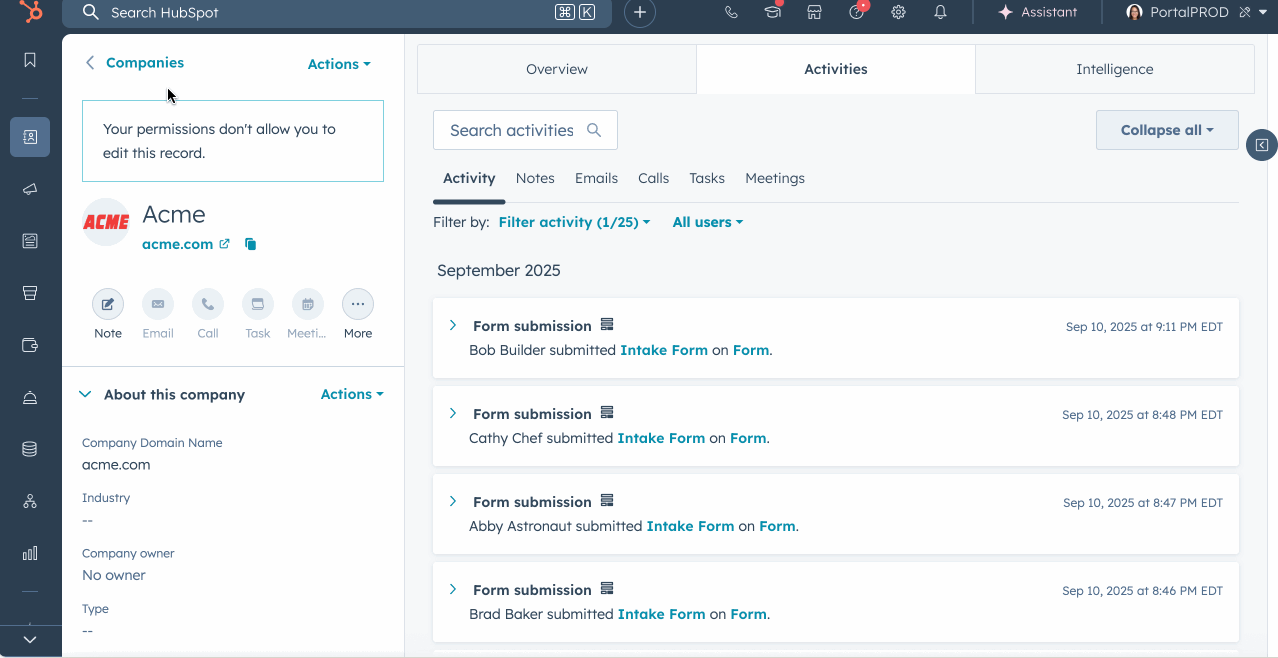1278x658 pixels.
Task: Switch to the Overview tab
Action: [x=557, y=69]
